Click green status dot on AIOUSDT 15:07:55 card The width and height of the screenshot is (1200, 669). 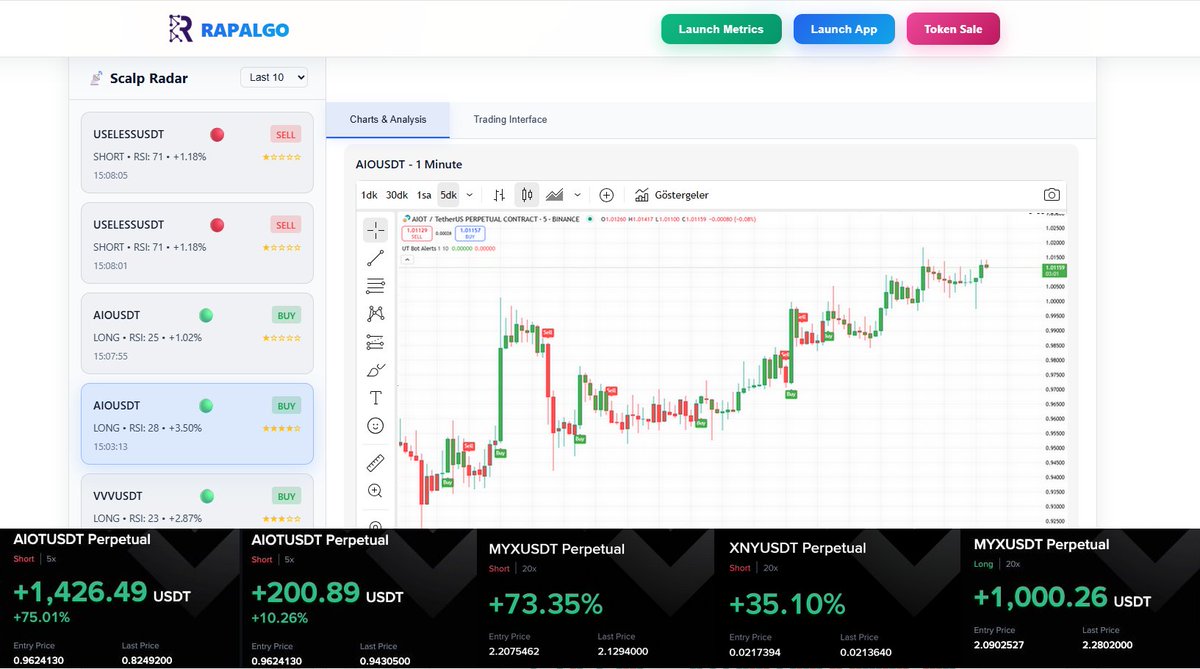pos(206,315)
